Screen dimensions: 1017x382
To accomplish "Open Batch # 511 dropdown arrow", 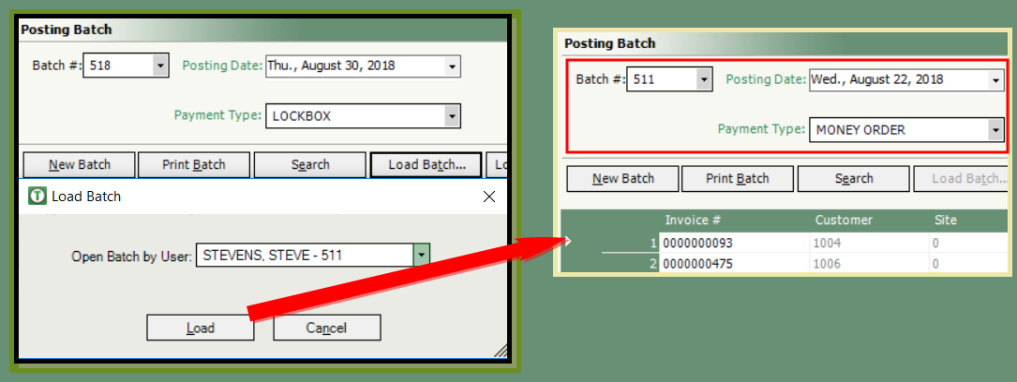I will point(704,79).
